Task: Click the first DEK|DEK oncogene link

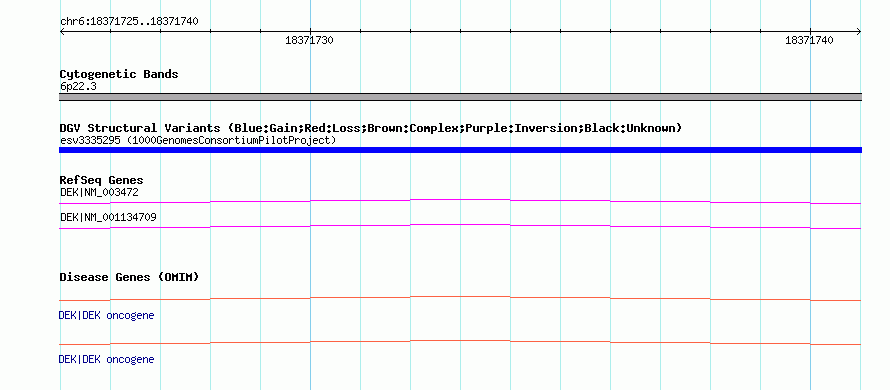Action: click(106, 315)
